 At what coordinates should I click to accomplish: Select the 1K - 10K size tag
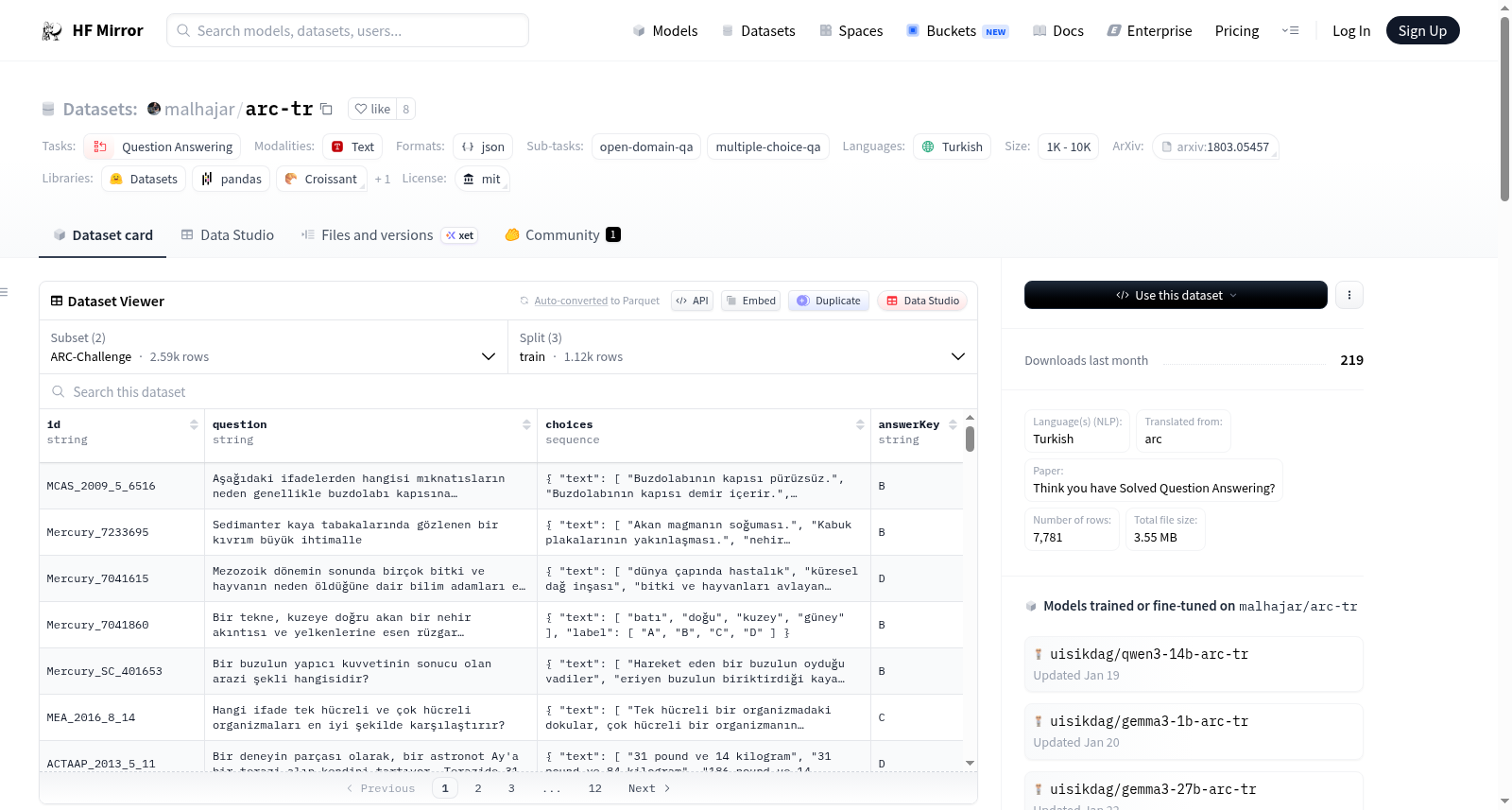pos(1069,146)
